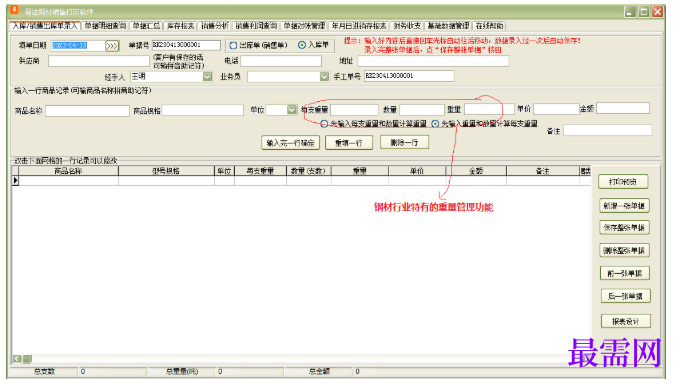Go to 后一张单据

625,296
